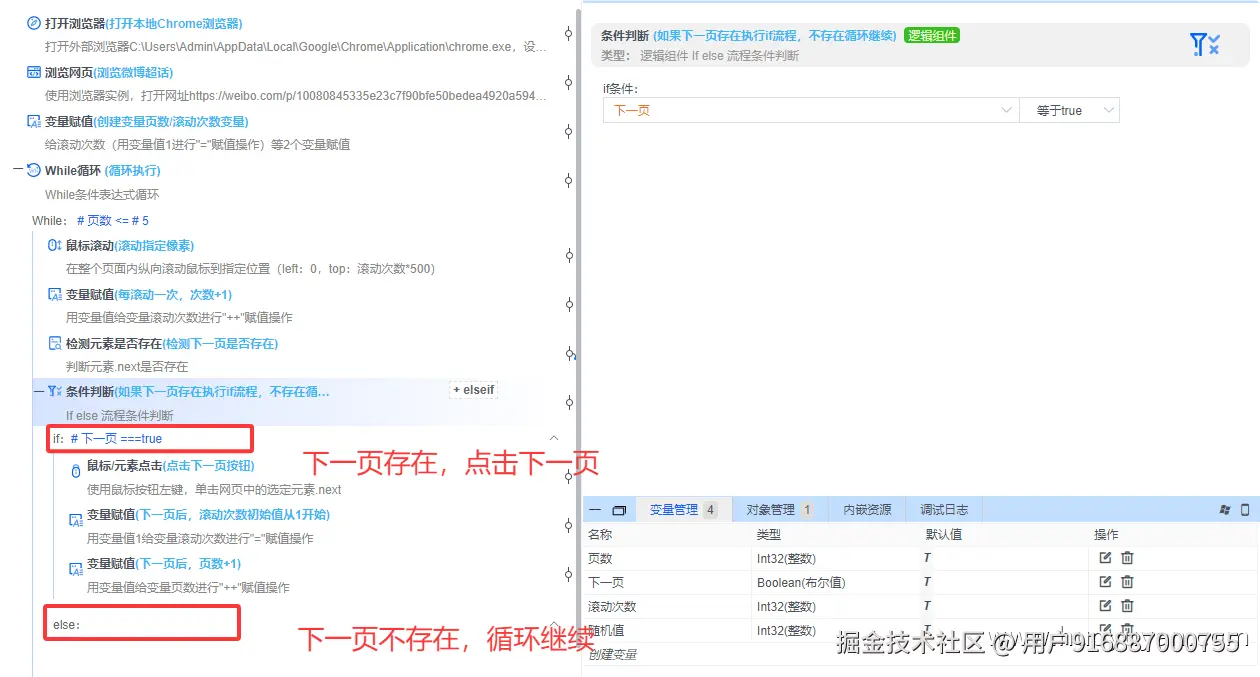Edit the 滚动次数 variable
This screenshot has height=677, width=1260.
(x=1105, y=606)
